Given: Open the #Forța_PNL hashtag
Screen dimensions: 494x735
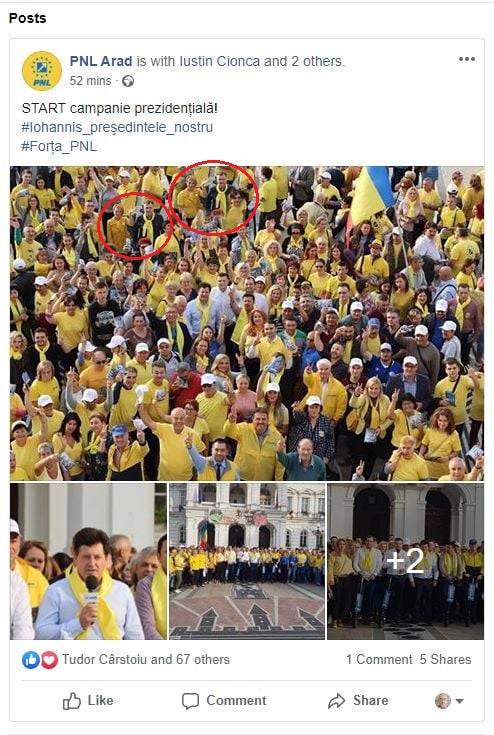Looking at the screenshot, I should click(x=59, y=147).
